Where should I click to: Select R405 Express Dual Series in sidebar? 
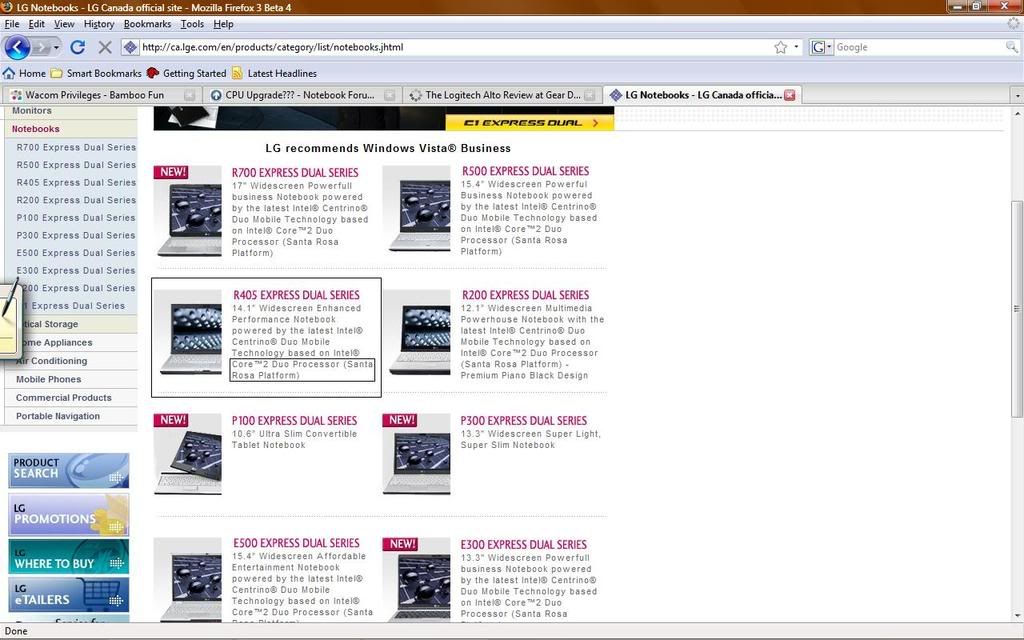(76, 182)
